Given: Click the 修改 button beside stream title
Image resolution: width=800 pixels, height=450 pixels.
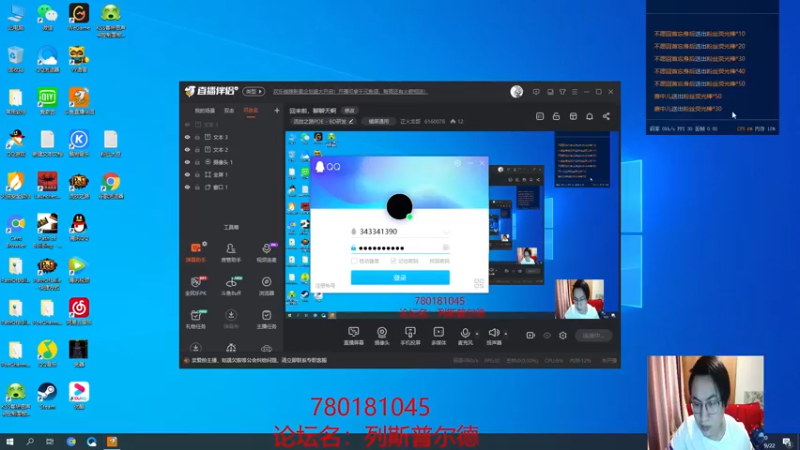Looking at the screenshot, I should click(349, 111).
